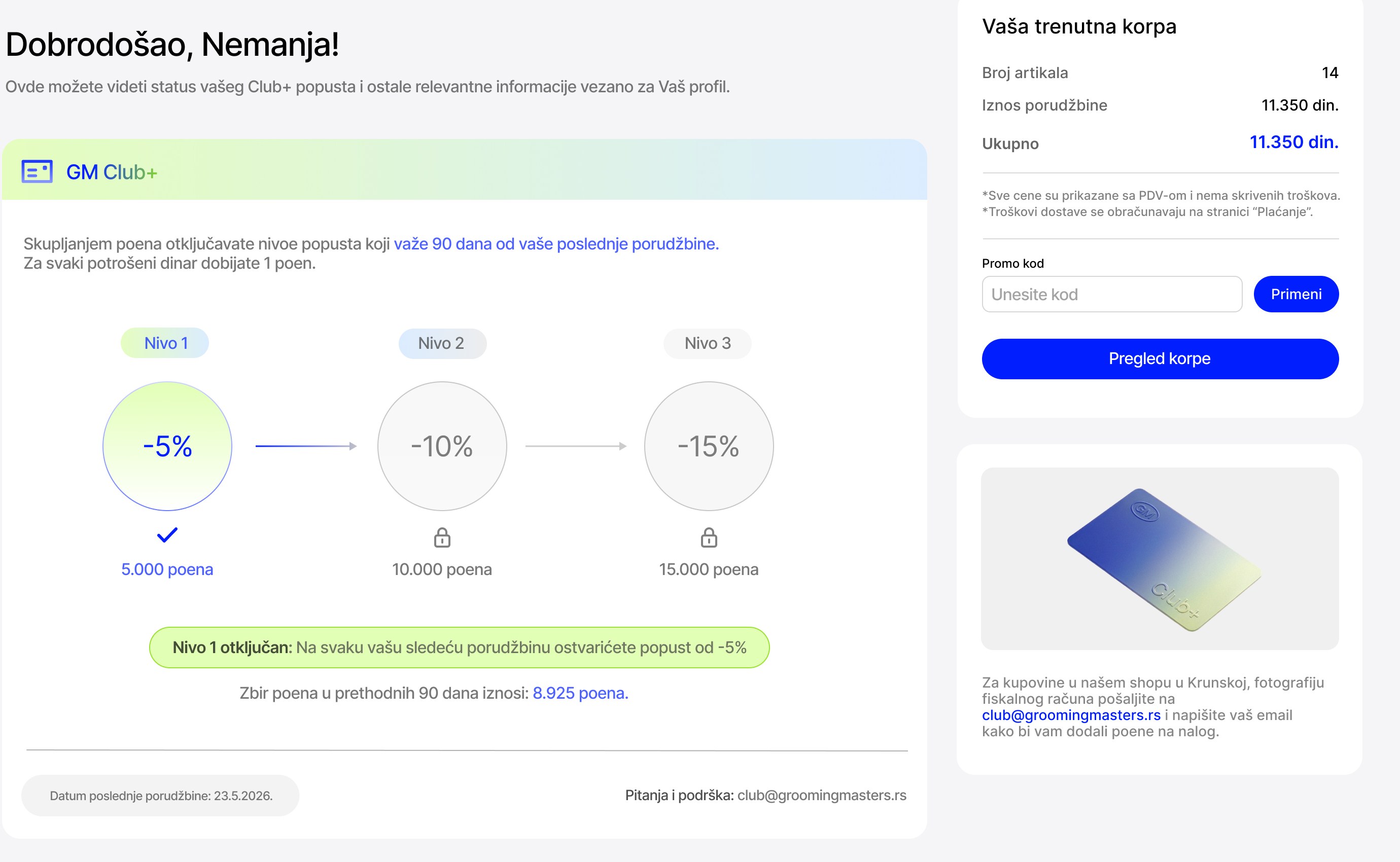Open the Nivo 2 level pill
This screenshot has width=1400, height=862.
[x=442, y=343]
